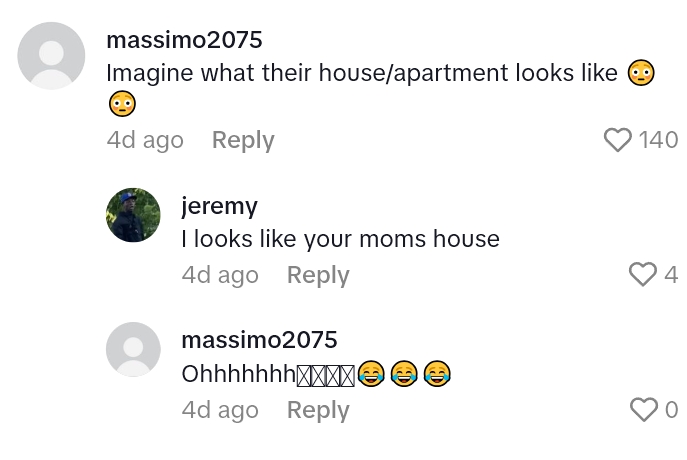Click the '4d ago' timestamp under jeremy's reply

pos(220,276)
